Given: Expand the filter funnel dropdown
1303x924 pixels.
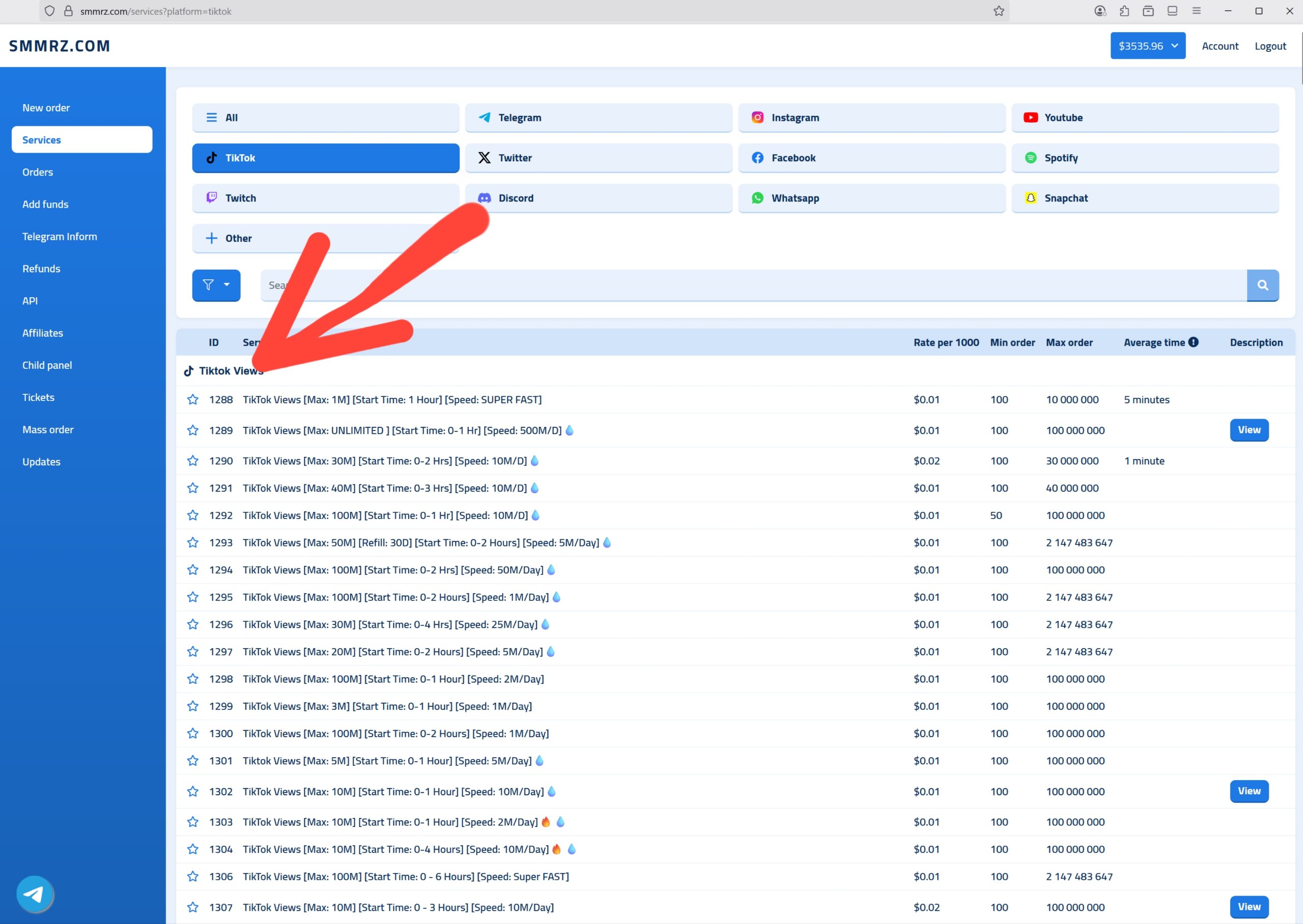Looking at the screenshot, I should 216,285.
